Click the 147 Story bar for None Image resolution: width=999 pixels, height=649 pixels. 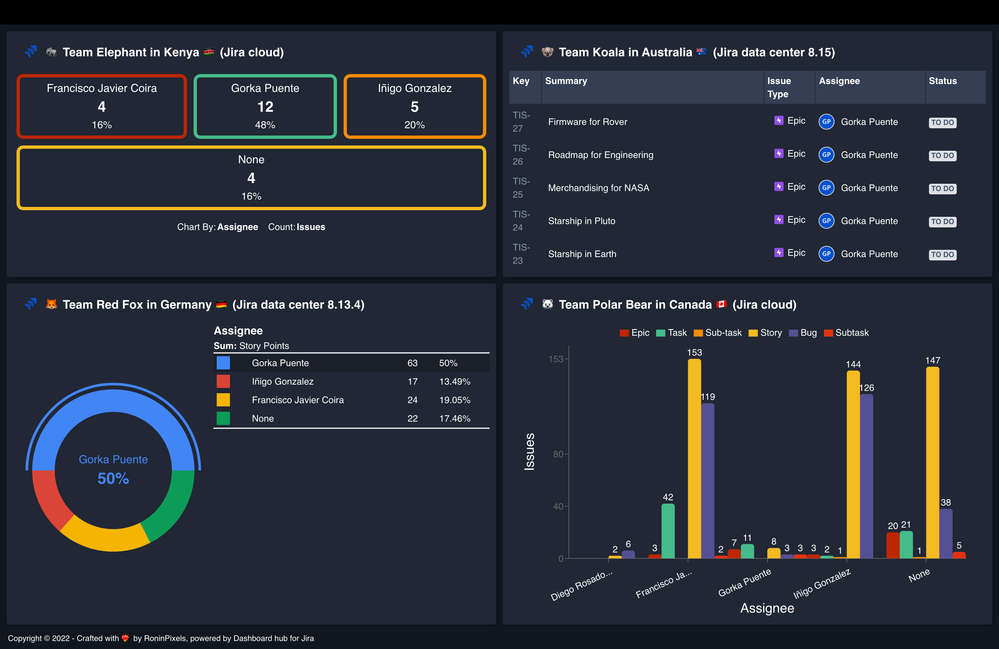[933, 462]
